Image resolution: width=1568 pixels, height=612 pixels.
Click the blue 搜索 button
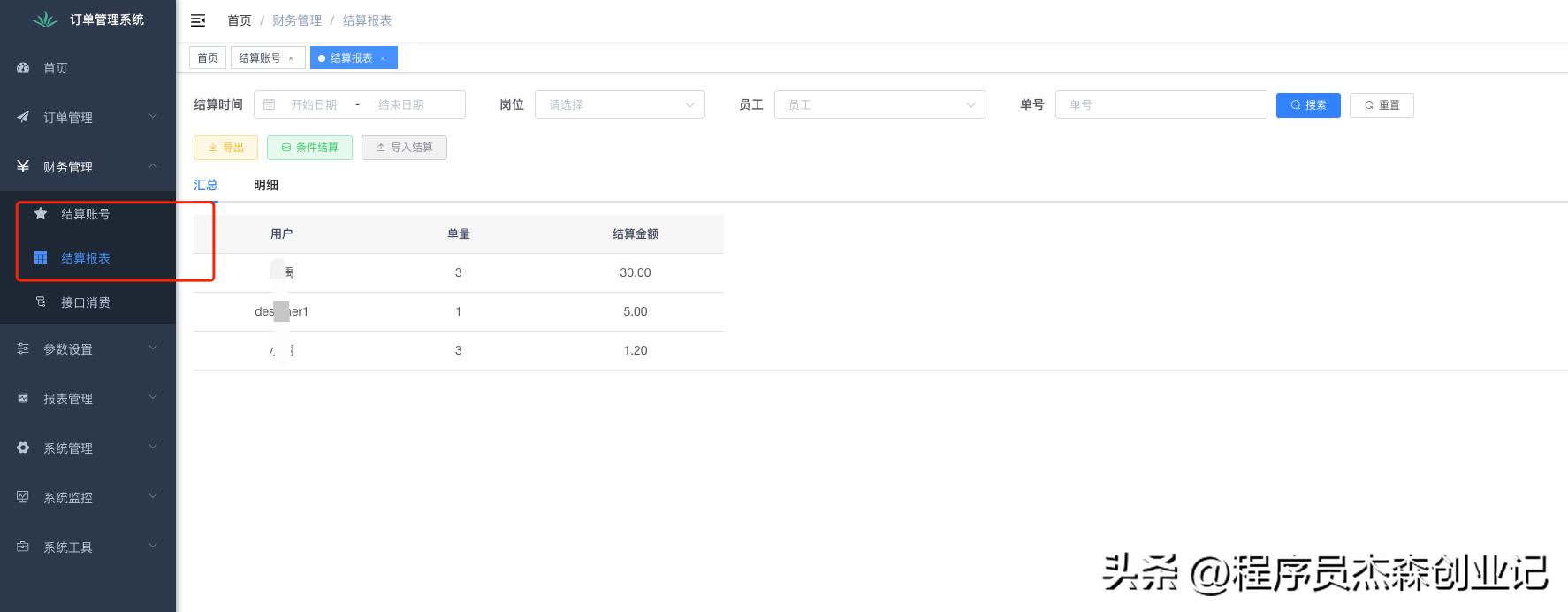point(1308,104)
